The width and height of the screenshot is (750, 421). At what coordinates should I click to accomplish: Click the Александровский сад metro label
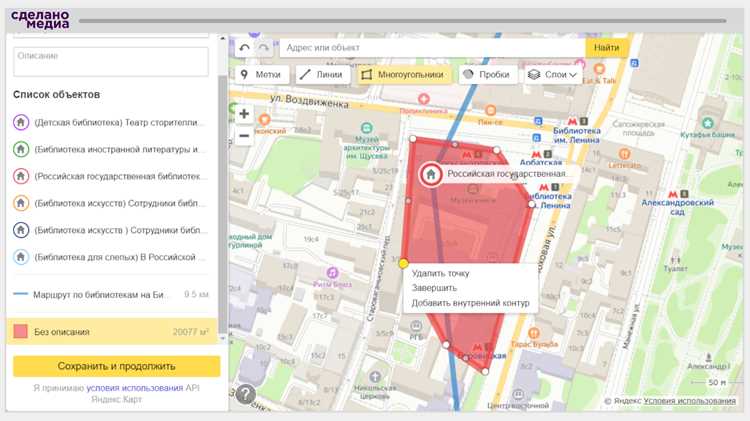pos(677,207)
